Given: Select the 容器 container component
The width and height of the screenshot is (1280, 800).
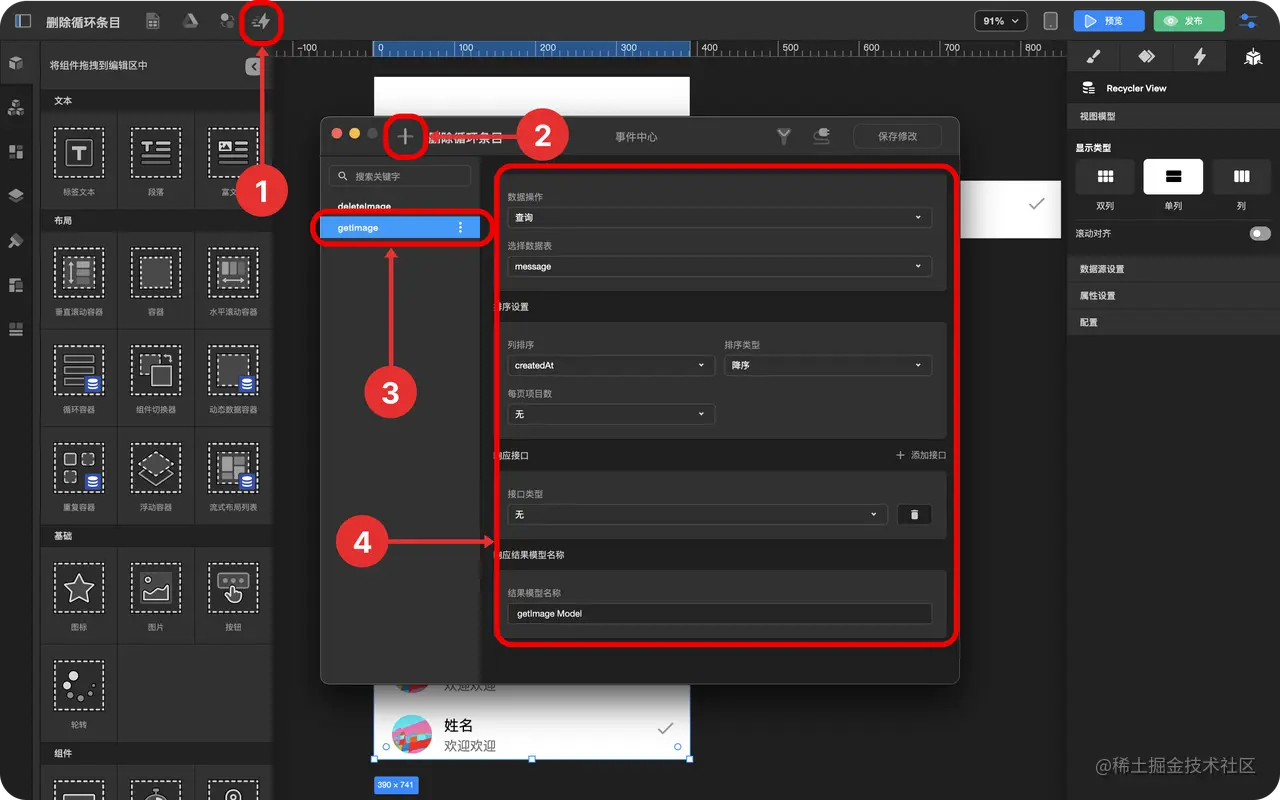Looking at the screenshot, I should [156, 280].
